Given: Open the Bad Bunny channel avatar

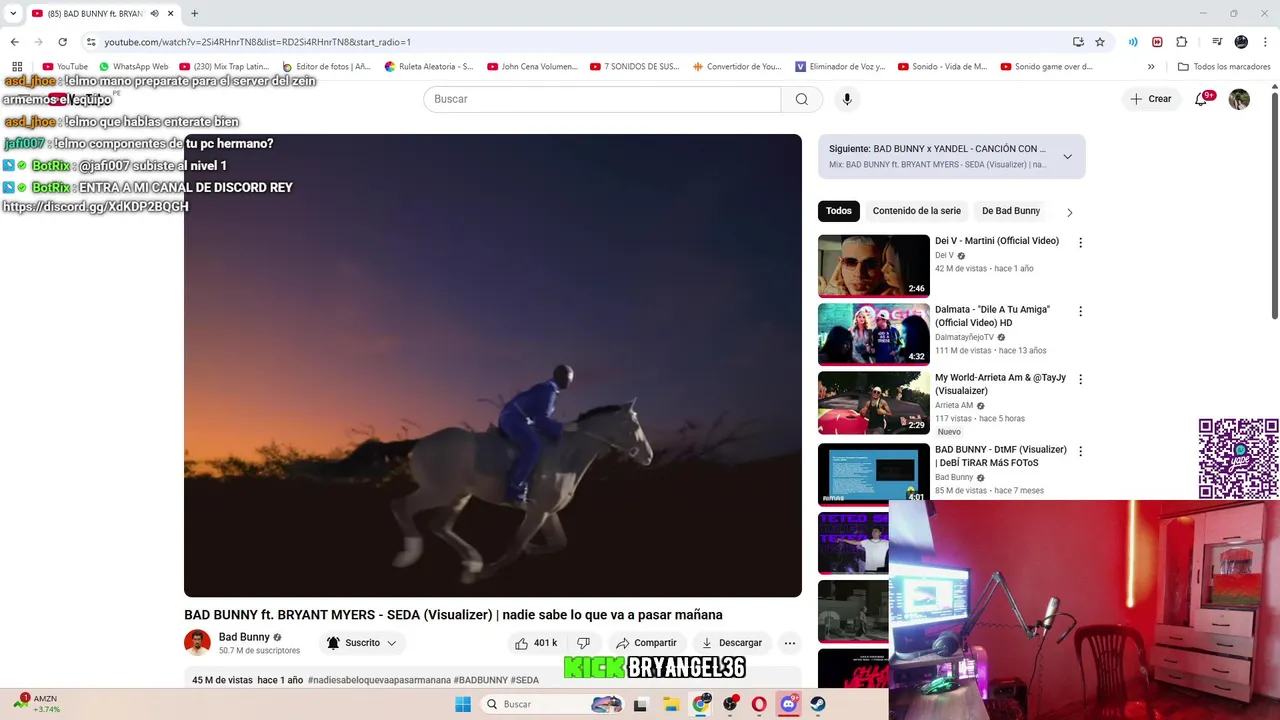Looking at the screenshot, I should [197, 643].
